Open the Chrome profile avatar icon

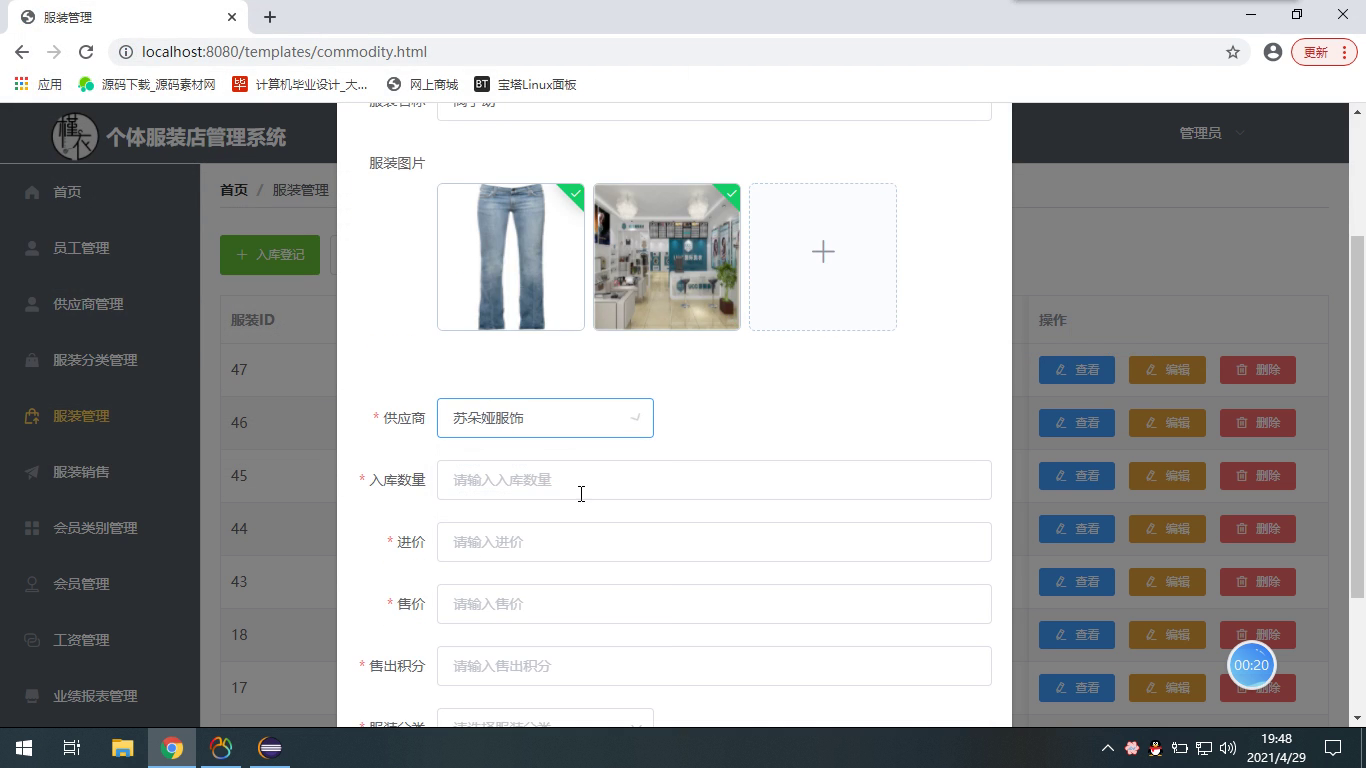[x=1273, y=52]
